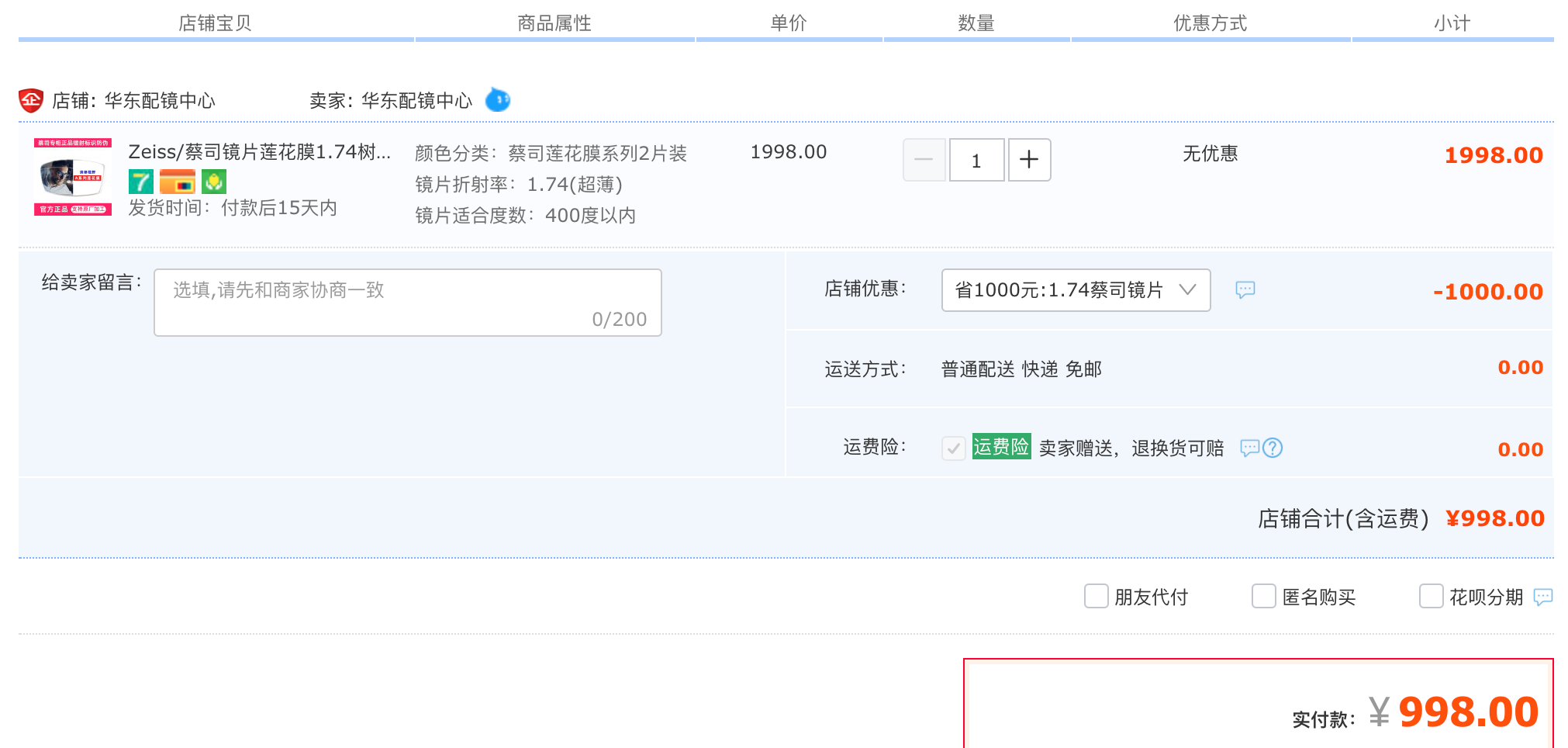Open the shop link 店铺: 华东配镜中心
The height and width of the screenshot is (748, 1568).
tap(133, 101)
